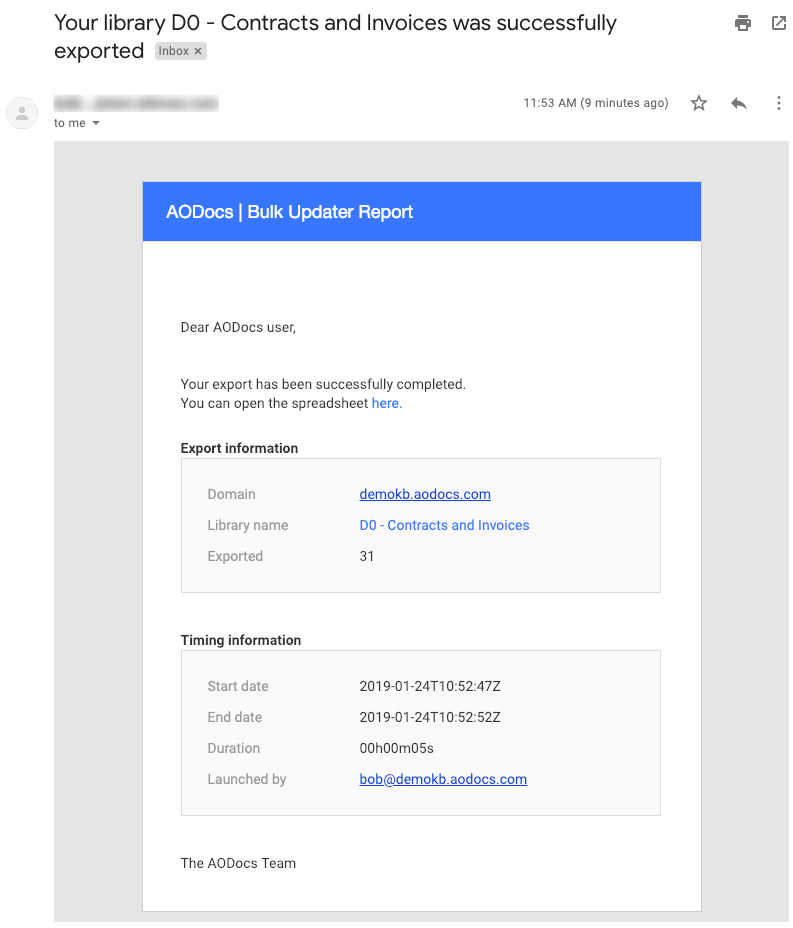Click the End date value 2019-01-24T10:52:52Z
Screen dimensions: 793x928
(x=430, y=717)
